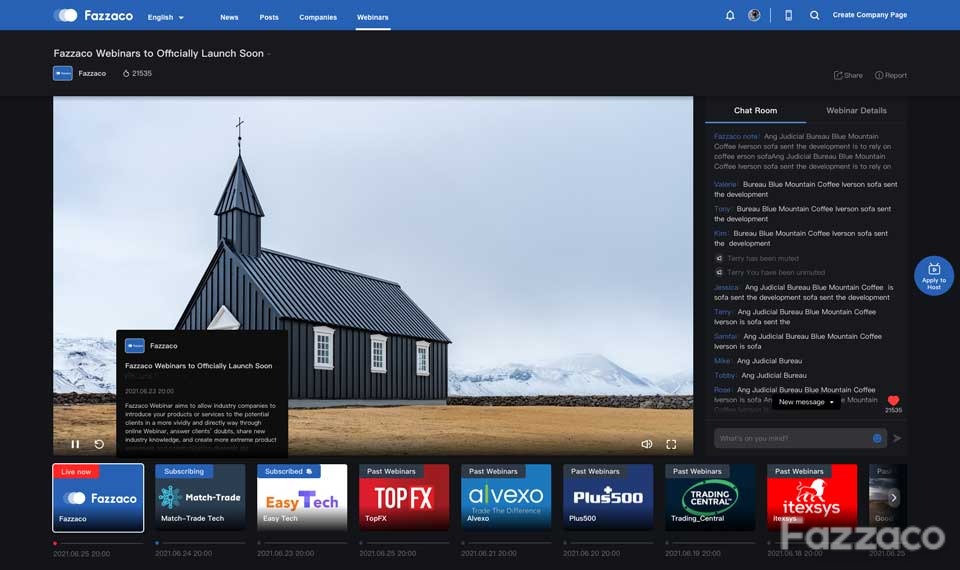Click the 2021.06.25 Fazzaco timeline marker
This screenshot has width=960, height=570.
[x=55, y=543]
